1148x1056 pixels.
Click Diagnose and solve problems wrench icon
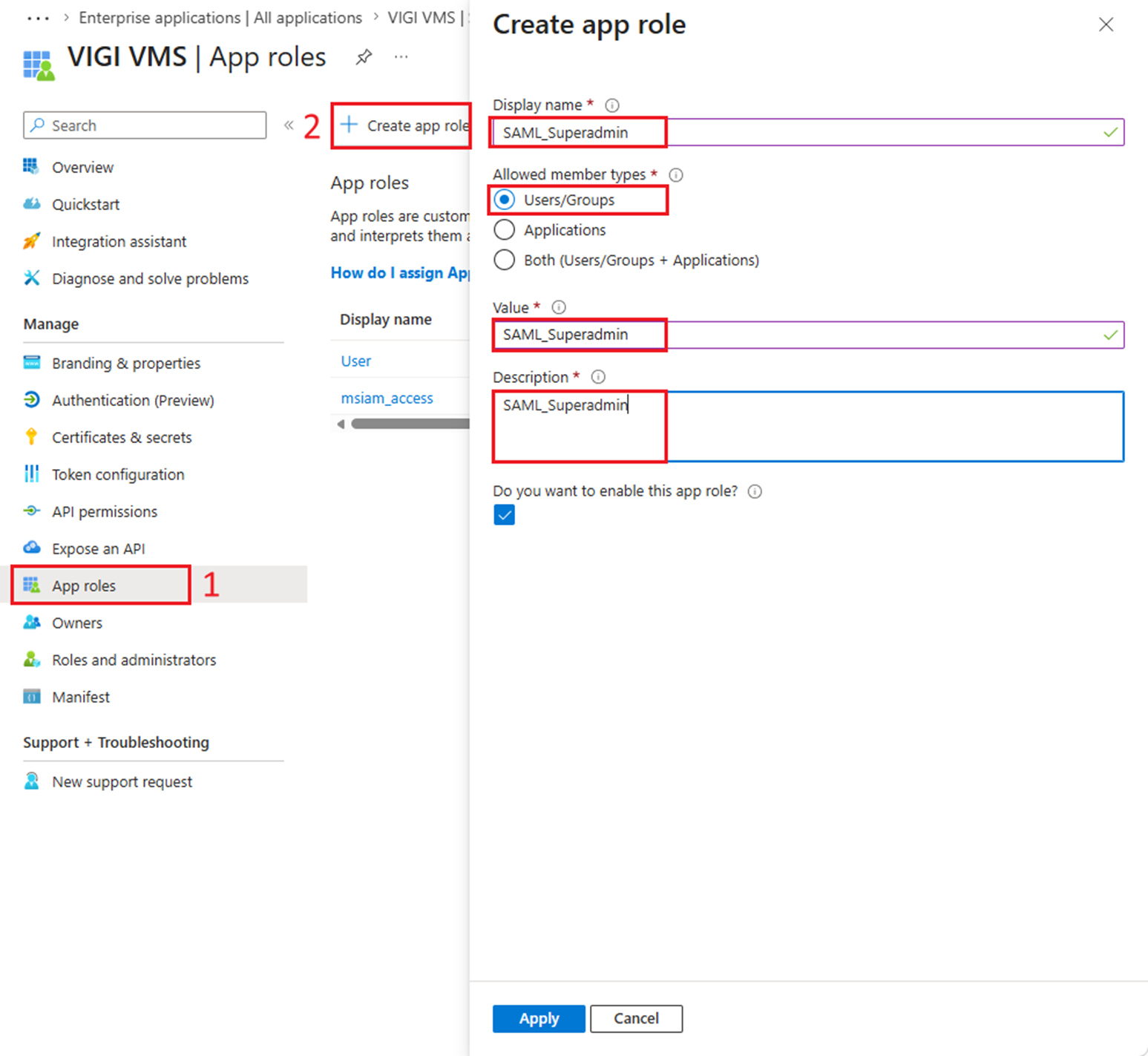point(31,278)
